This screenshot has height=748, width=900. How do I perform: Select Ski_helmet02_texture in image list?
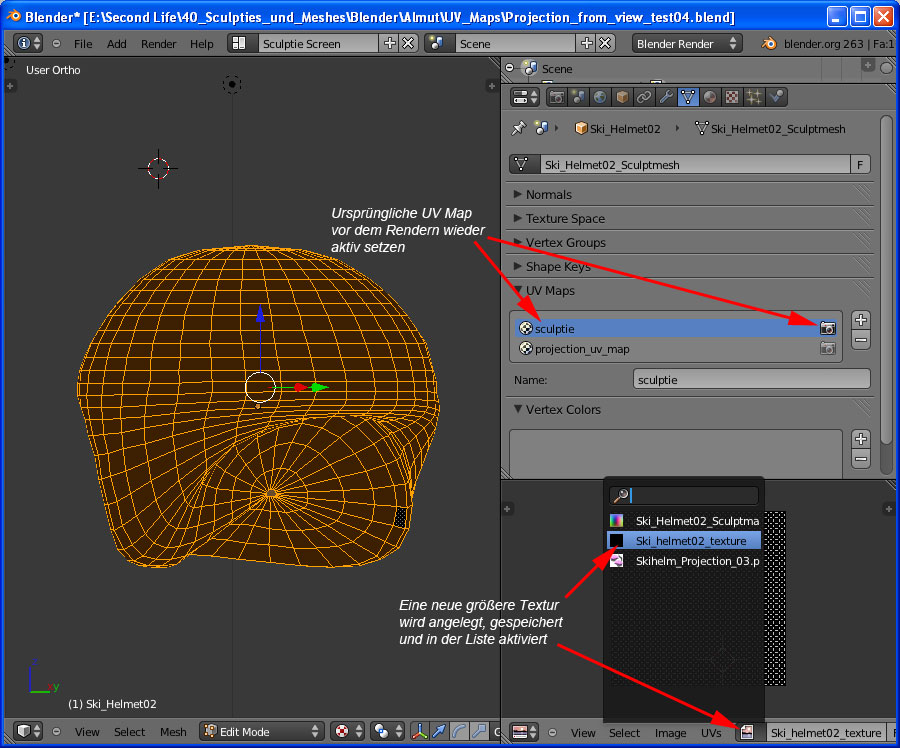(690, 540)
